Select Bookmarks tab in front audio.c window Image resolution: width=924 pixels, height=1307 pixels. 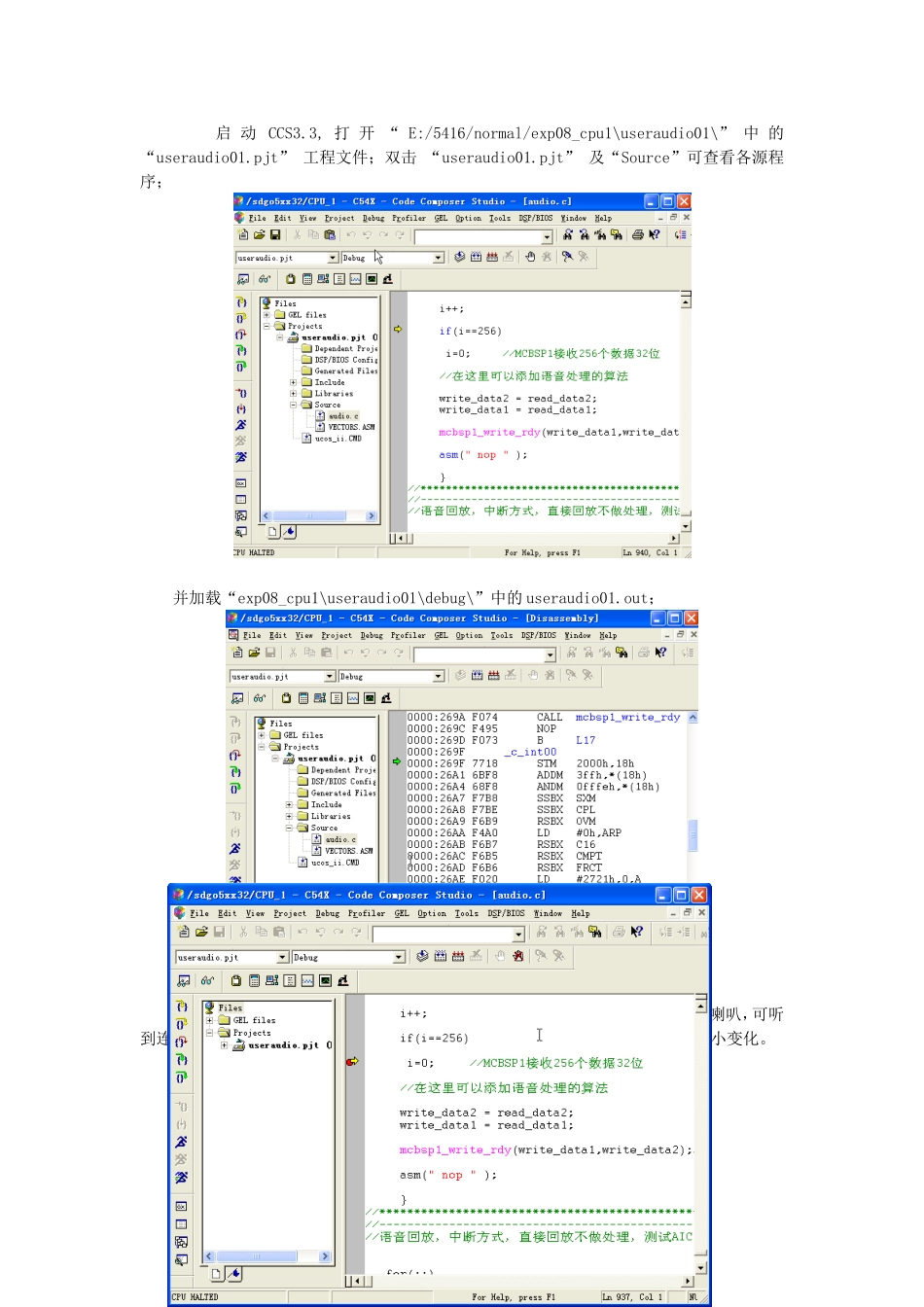click(x=233, y=1273)
